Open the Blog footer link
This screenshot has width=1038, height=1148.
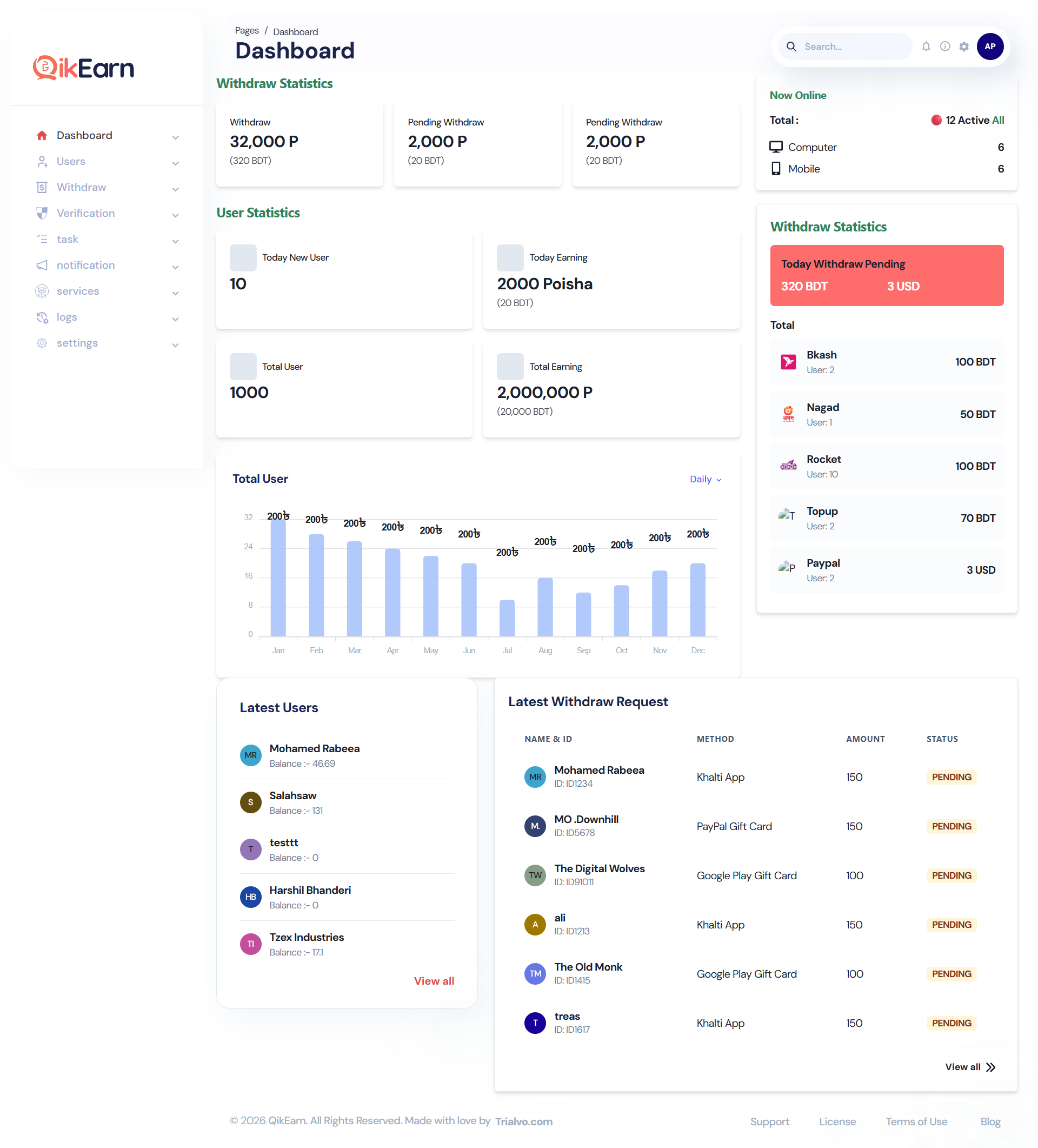[990, 1122]
